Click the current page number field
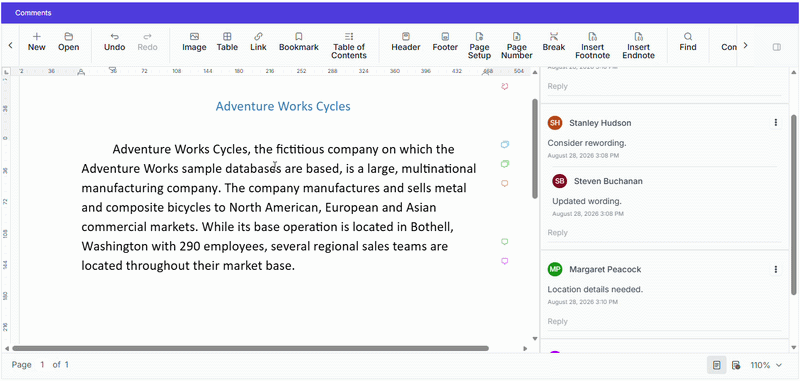Screen dimensions: 800x381 (x=43, y=365)
